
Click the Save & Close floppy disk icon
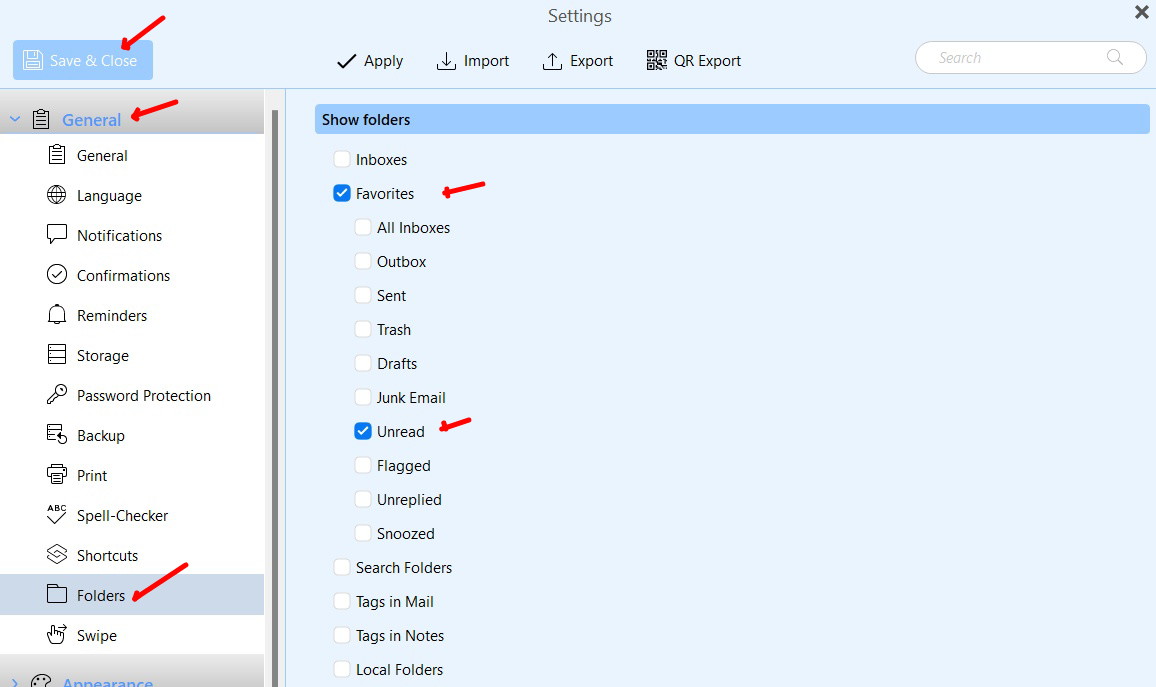coord(32,60)
